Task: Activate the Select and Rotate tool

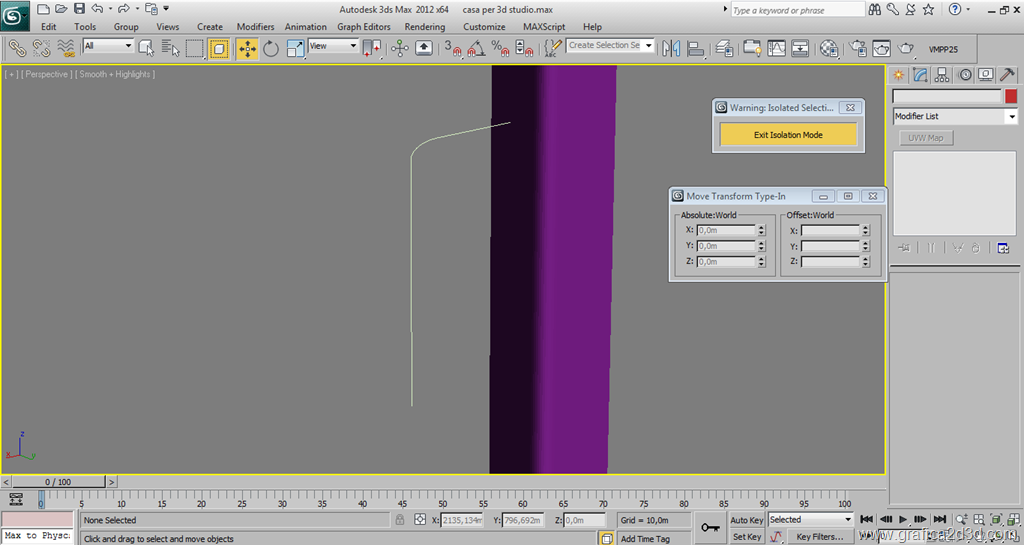Action: [271, 47]
